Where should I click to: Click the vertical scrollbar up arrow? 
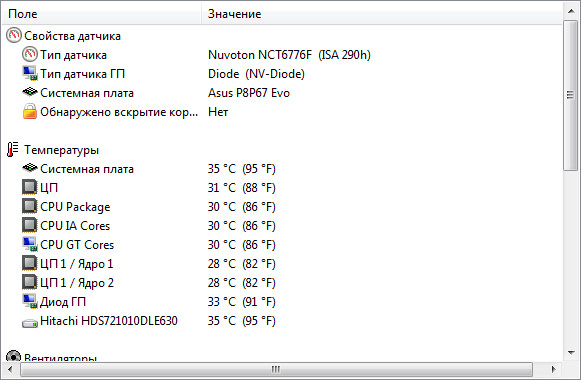(571, 11)
